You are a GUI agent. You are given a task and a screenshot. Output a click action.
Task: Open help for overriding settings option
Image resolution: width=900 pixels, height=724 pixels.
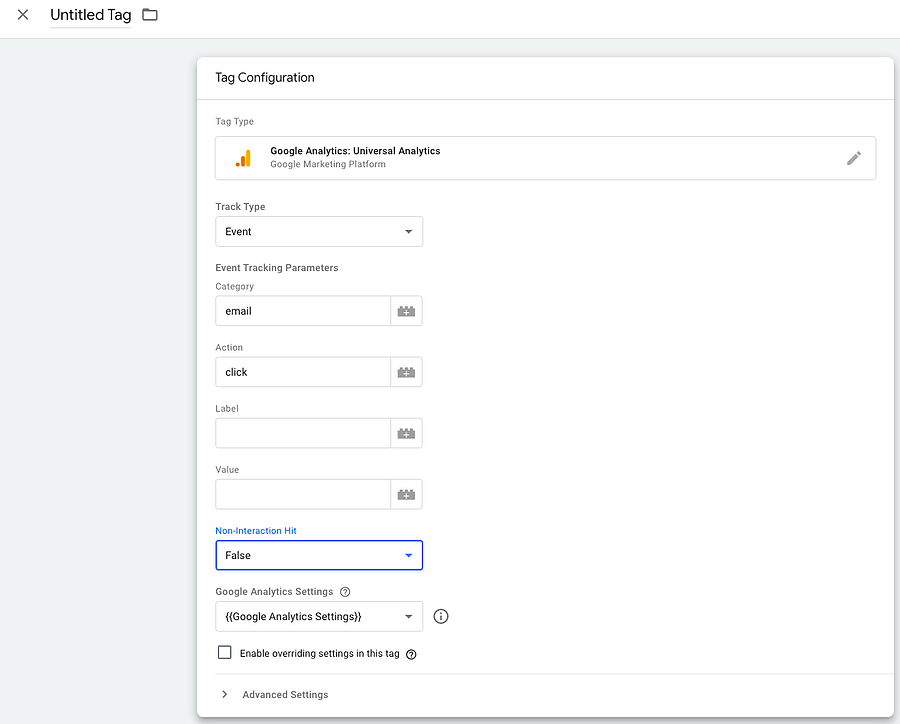[411, 654]
